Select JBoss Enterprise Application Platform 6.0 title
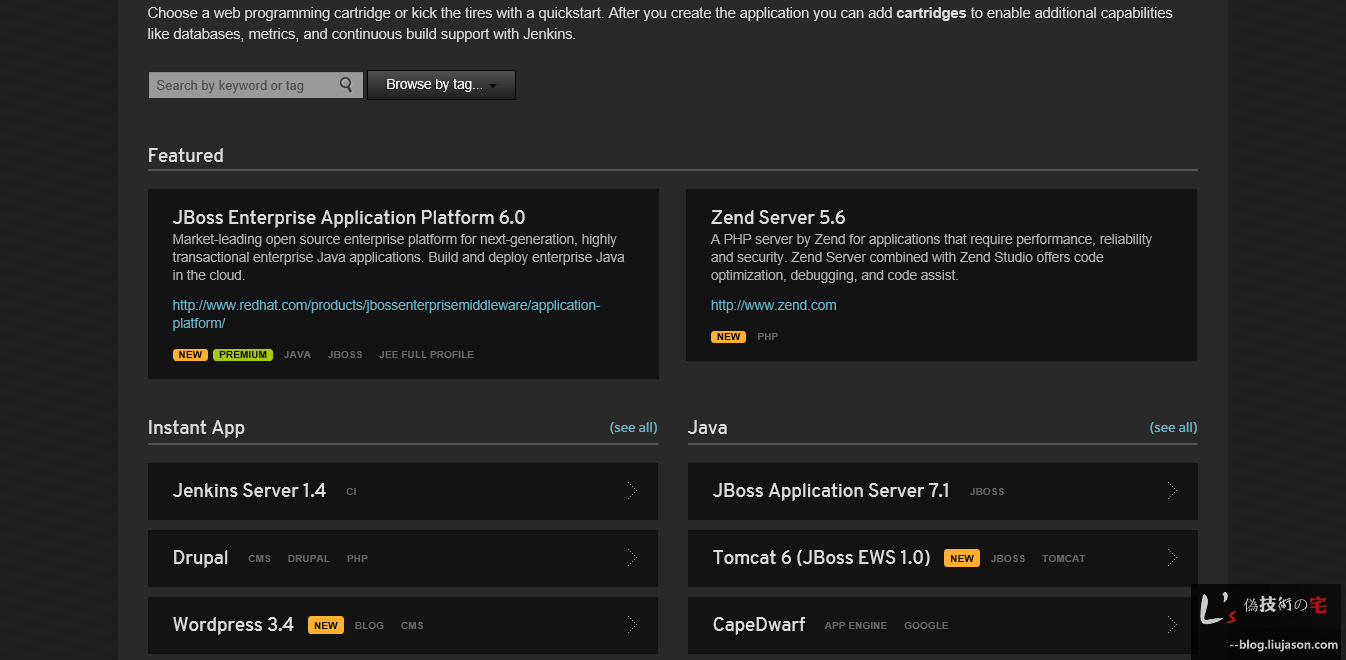The height and width of the screenshot is (660, 1346). (x=349, y=217)
